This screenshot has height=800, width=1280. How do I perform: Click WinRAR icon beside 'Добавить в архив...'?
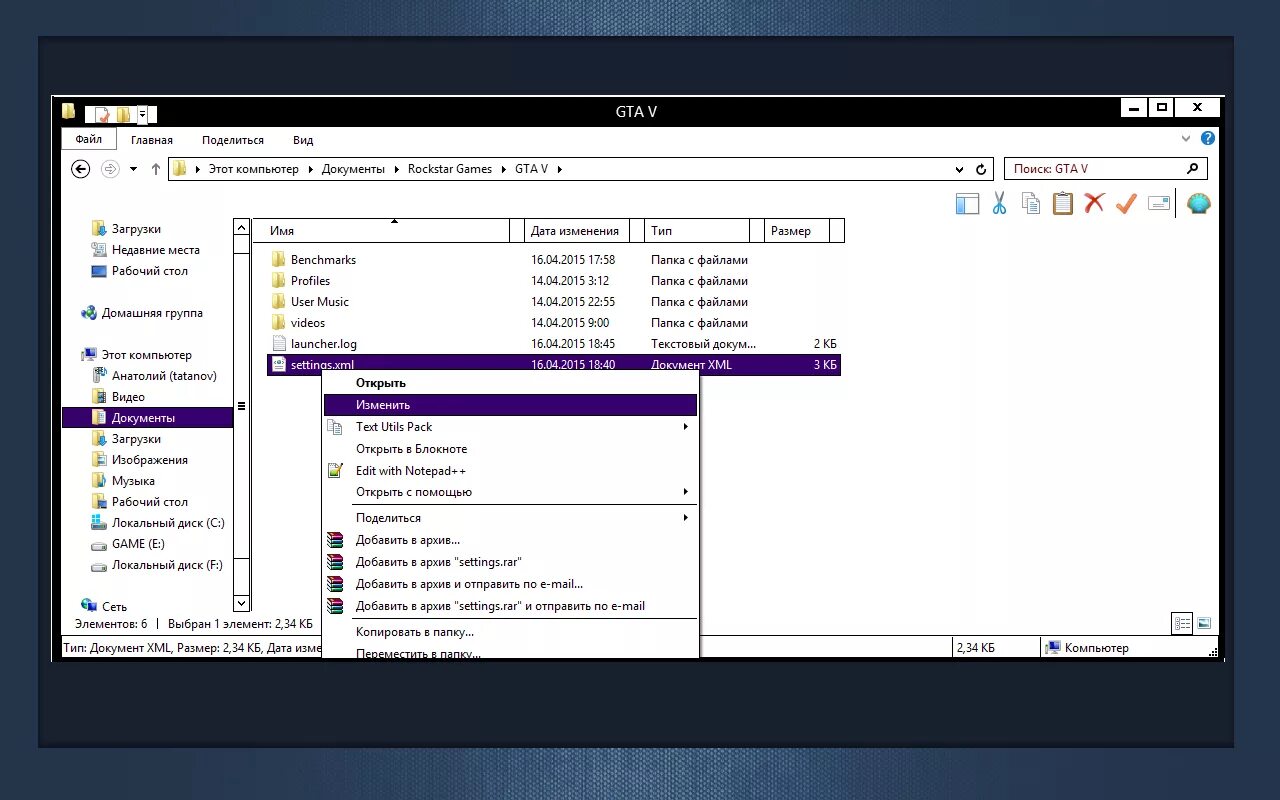point(335,540)
